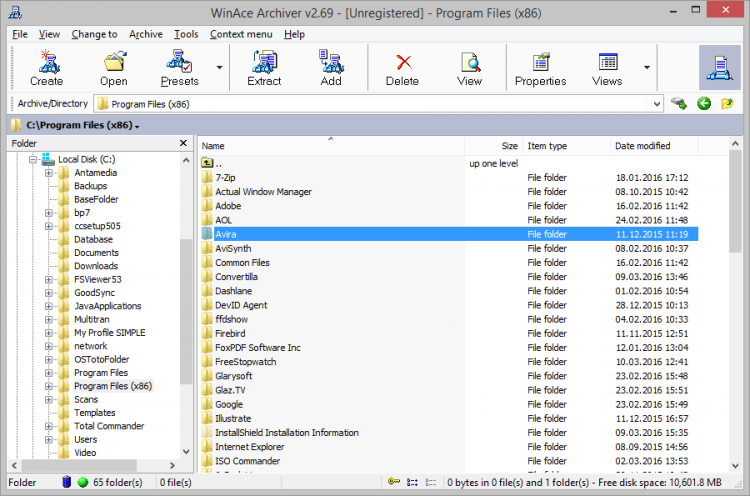Select the Internet Explorer folder row

pyautogui.click(x=449, y=447)
